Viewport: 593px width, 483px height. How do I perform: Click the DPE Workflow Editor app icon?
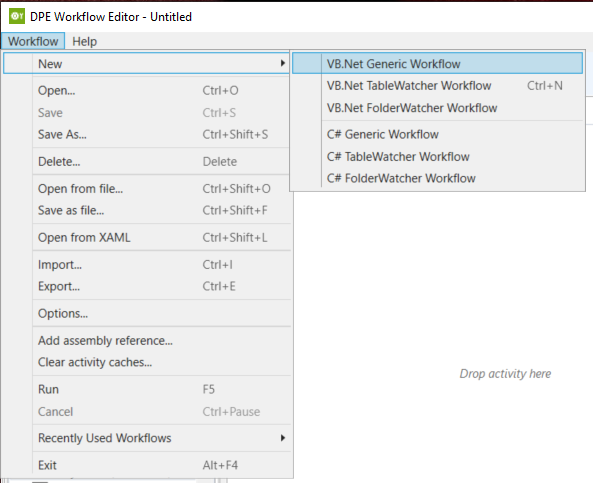click(x=17, y=16)
